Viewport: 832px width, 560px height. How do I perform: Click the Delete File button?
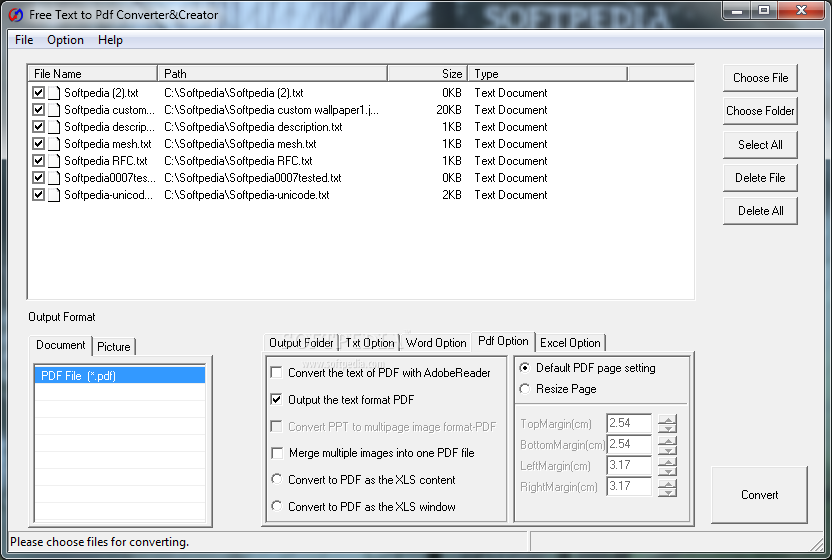(x=760, y=178)
